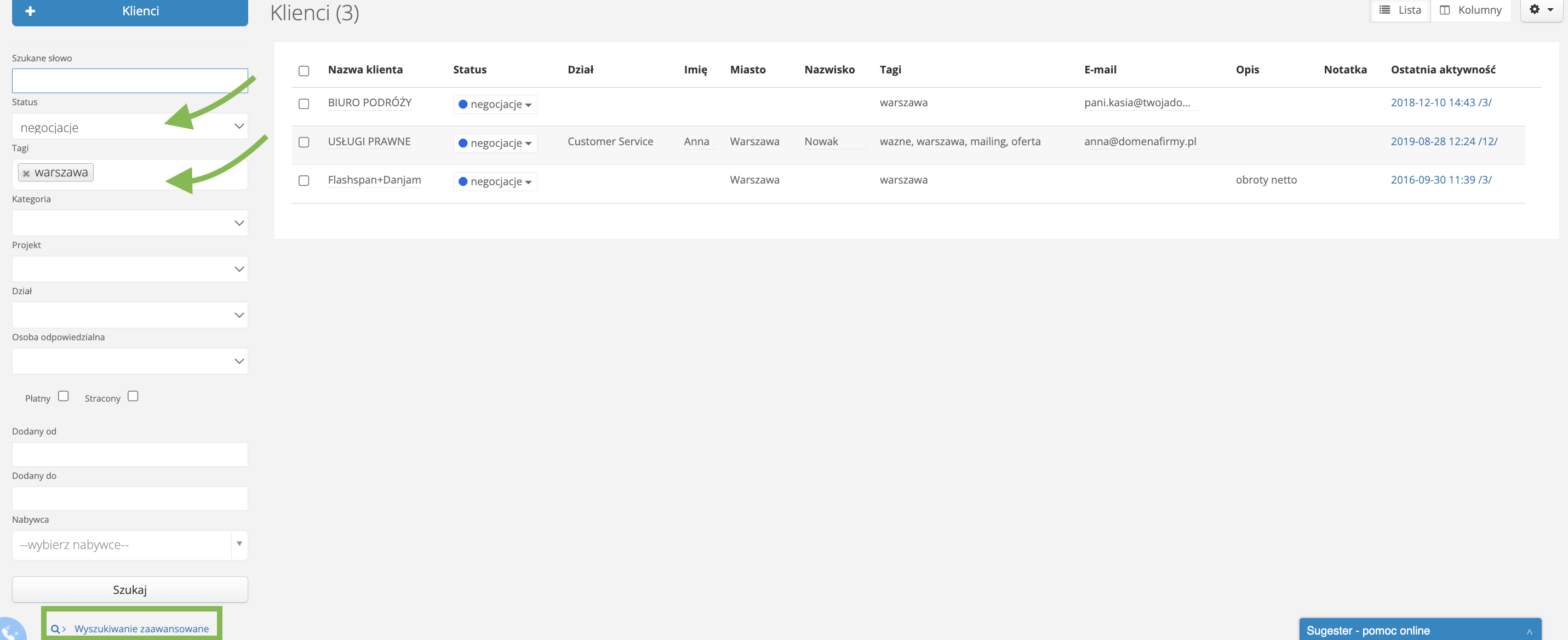1568x640 pixels.
Task: Click the magnifier icon beside advanced search
Action: 55,629
